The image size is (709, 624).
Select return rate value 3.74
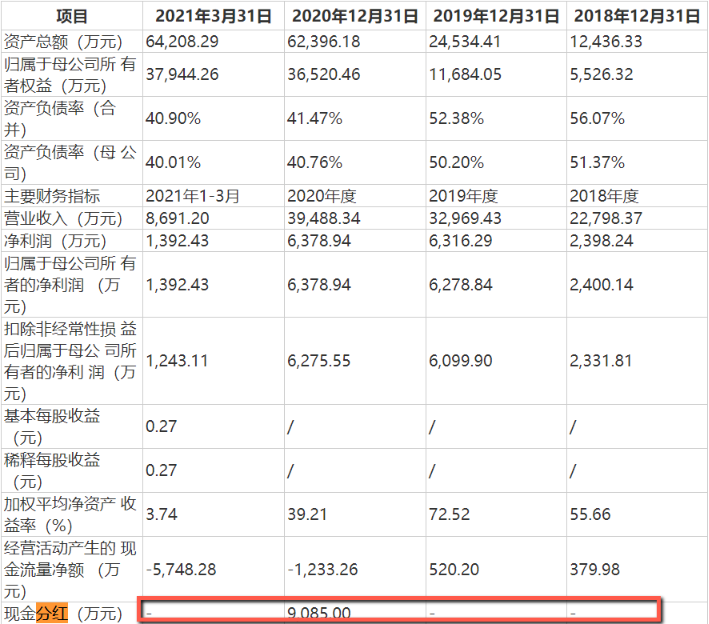click(161, 515)
